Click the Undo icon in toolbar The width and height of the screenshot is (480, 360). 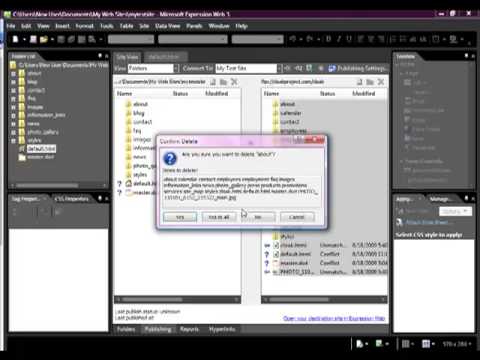[293, 39]
